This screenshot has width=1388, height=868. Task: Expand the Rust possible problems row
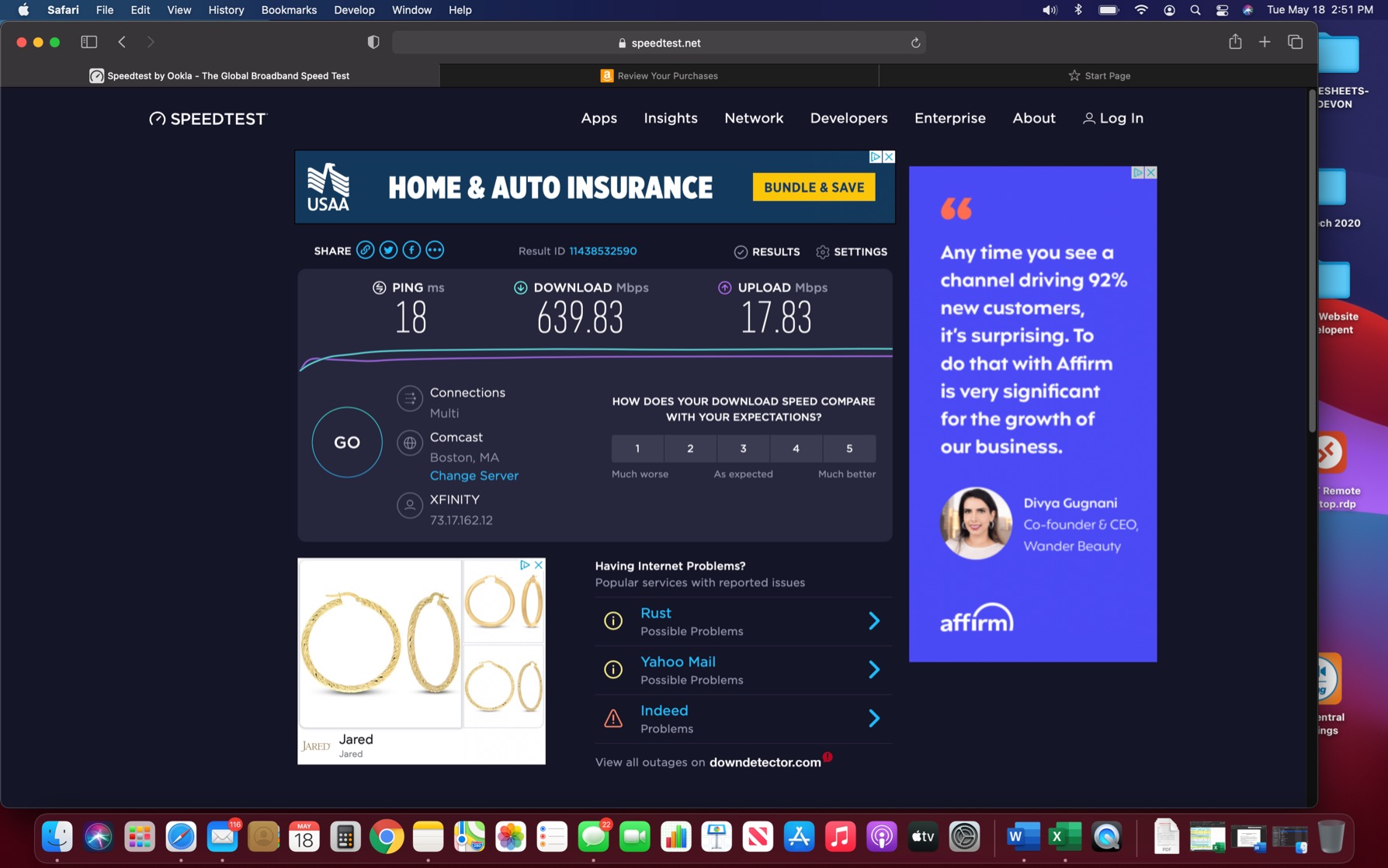744,621
